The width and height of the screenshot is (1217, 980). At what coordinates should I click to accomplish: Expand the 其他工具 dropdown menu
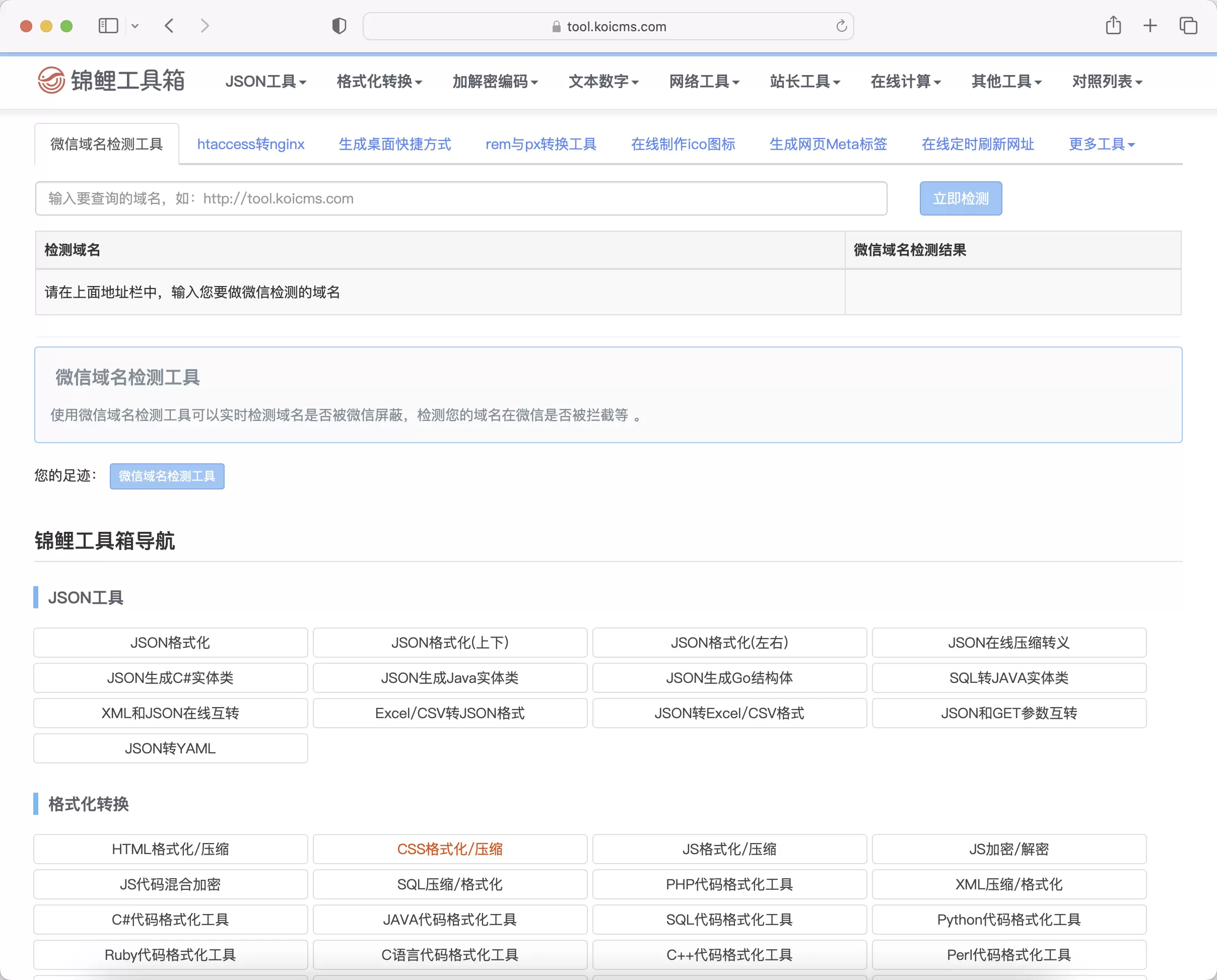[1006, 82]
